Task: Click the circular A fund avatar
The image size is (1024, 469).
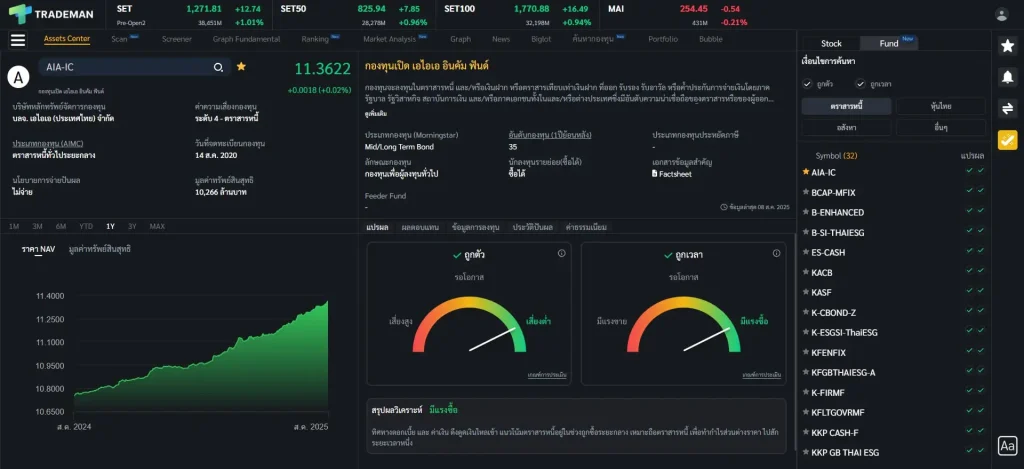Action: tap(18, 76)
